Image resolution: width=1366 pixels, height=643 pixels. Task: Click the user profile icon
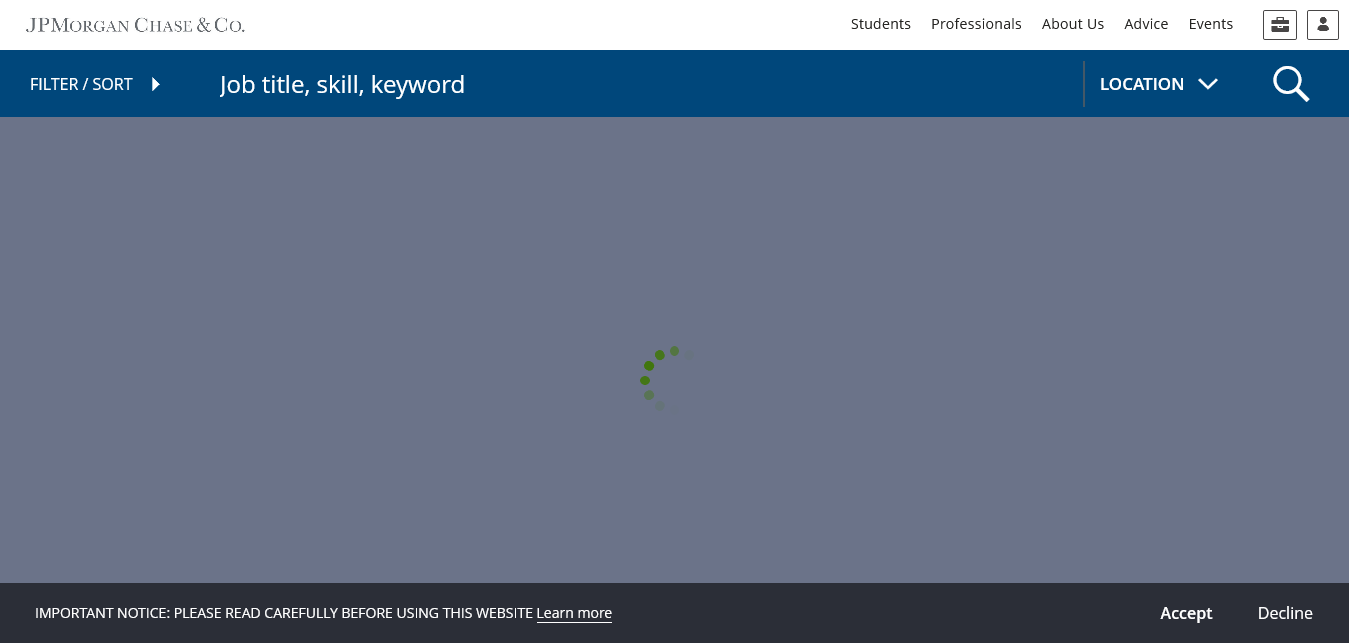coord(1322,25)
